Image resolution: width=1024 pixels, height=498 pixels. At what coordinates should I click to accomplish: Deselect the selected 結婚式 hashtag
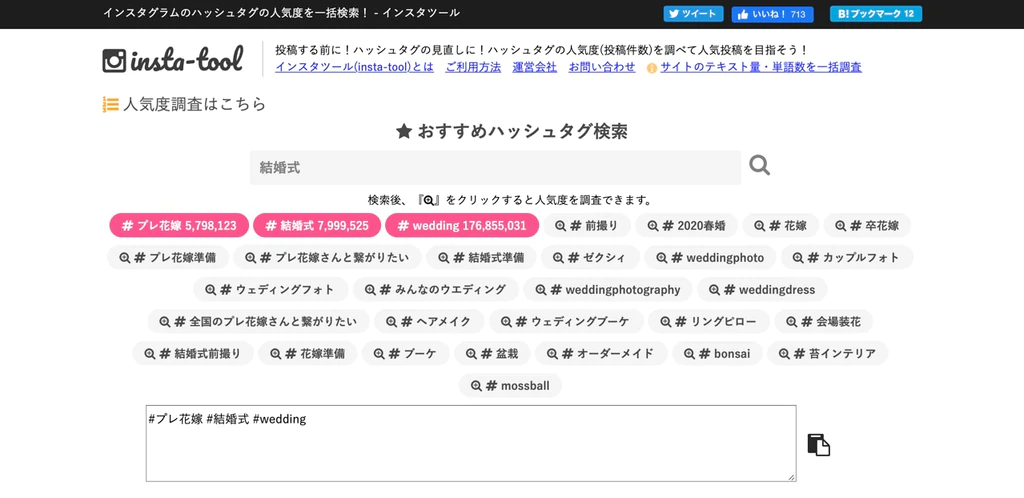point(317,226)
